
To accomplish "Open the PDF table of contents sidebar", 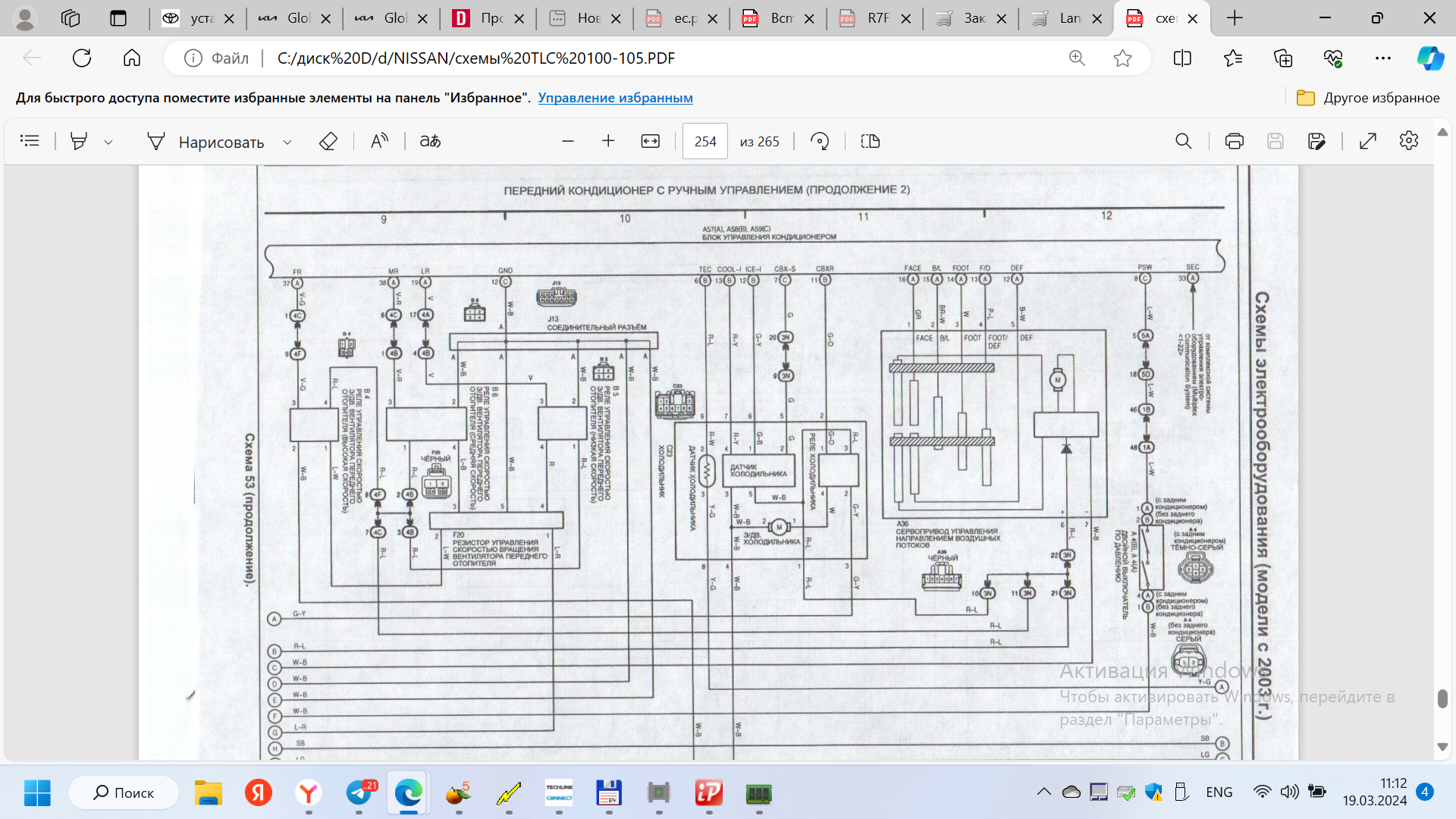I will 30,141.
